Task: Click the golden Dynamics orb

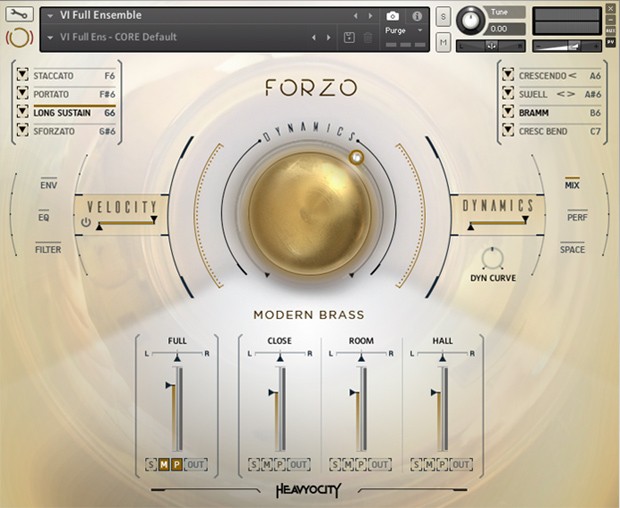Action: (x=310, y=213)
